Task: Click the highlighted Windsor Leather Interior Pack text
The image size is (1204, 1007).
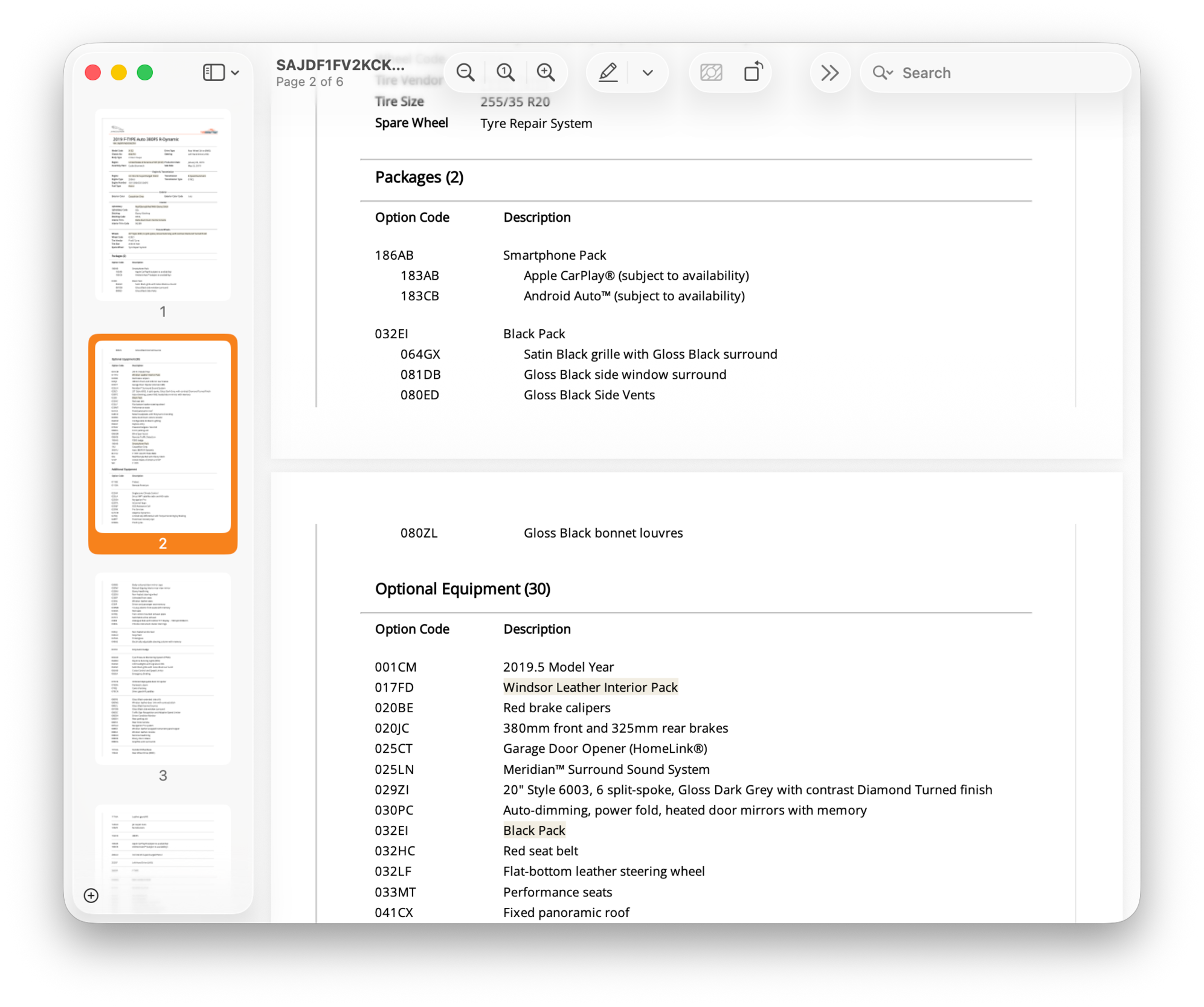Action: pos(590,687)
